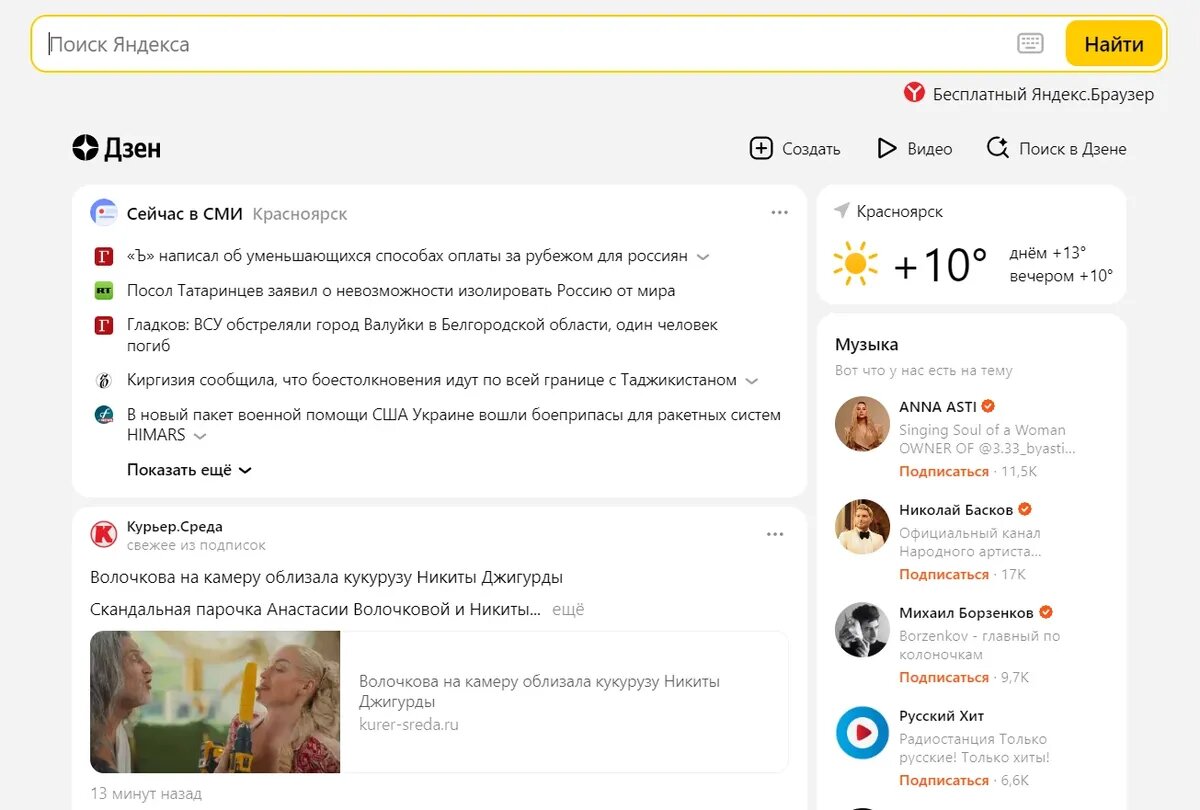Open the on-screen keyboard icon
1200x810 pixels.
[x=1030, y=43]
